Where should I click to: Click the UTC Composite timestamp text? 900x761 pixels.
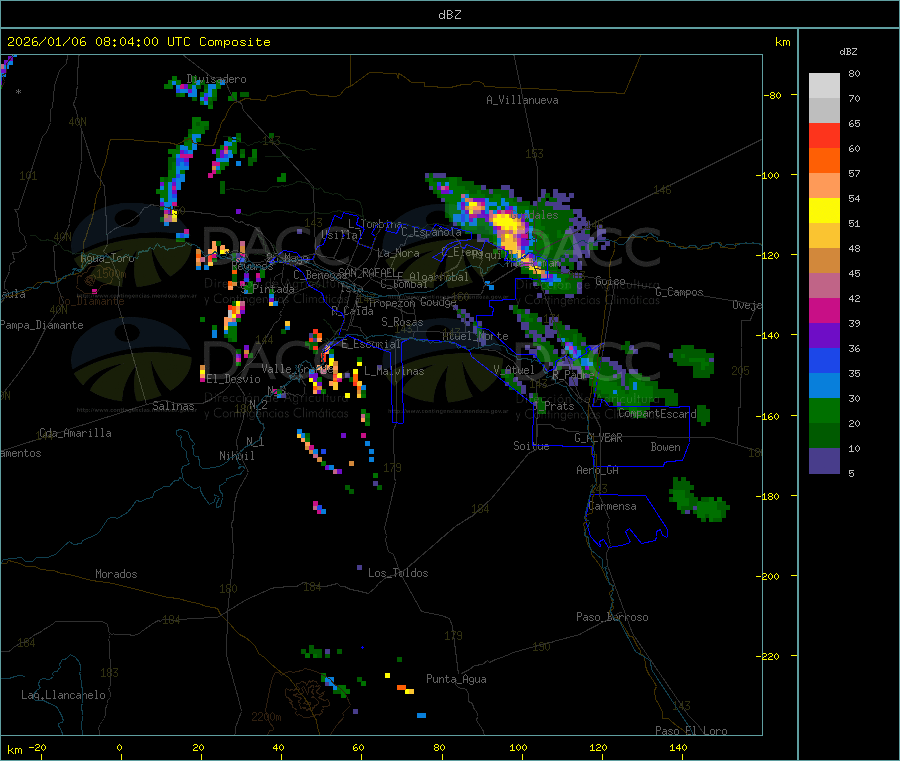coord(139,42)
